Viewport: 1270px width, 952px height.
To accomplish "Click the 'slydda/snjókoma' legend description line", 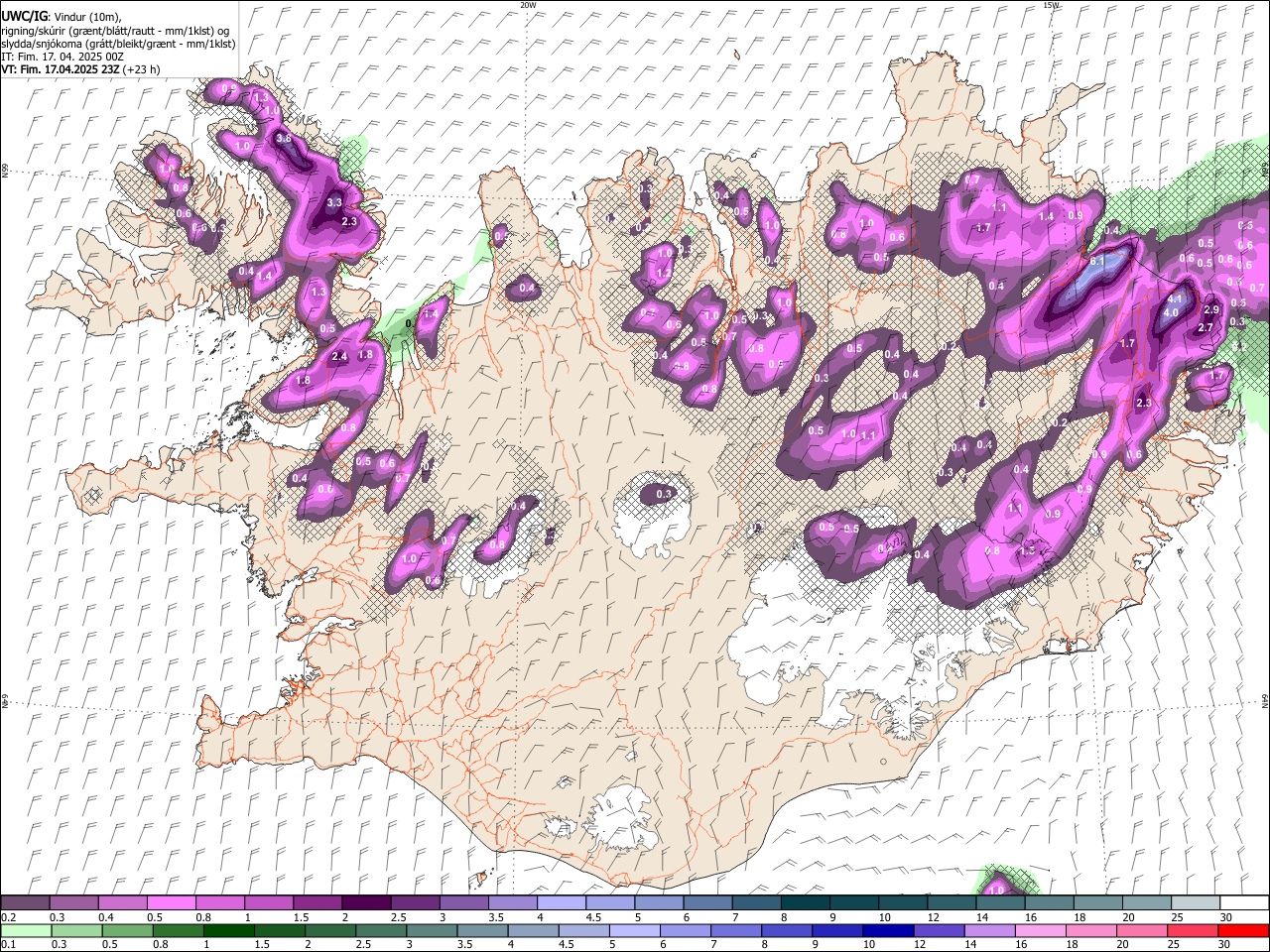I will pos(118,44).
